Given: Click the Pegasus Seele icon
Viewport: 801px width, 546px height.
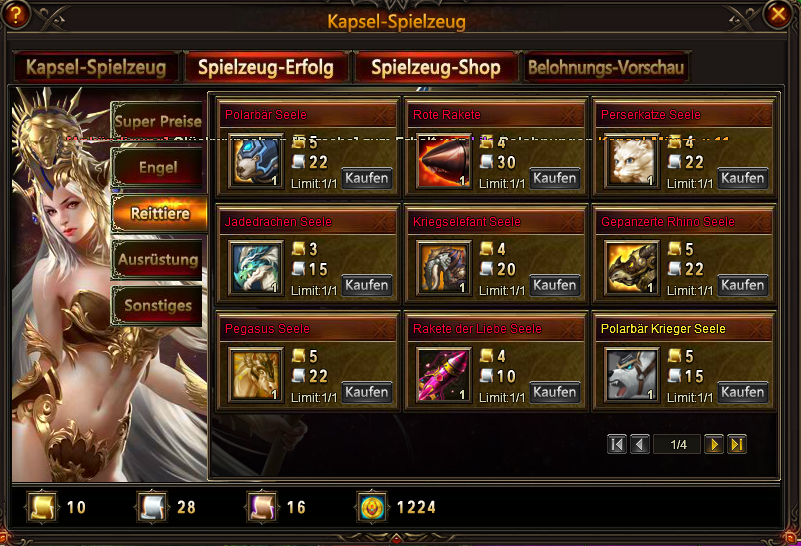Looking at the screenshot, I should [256, 375].
